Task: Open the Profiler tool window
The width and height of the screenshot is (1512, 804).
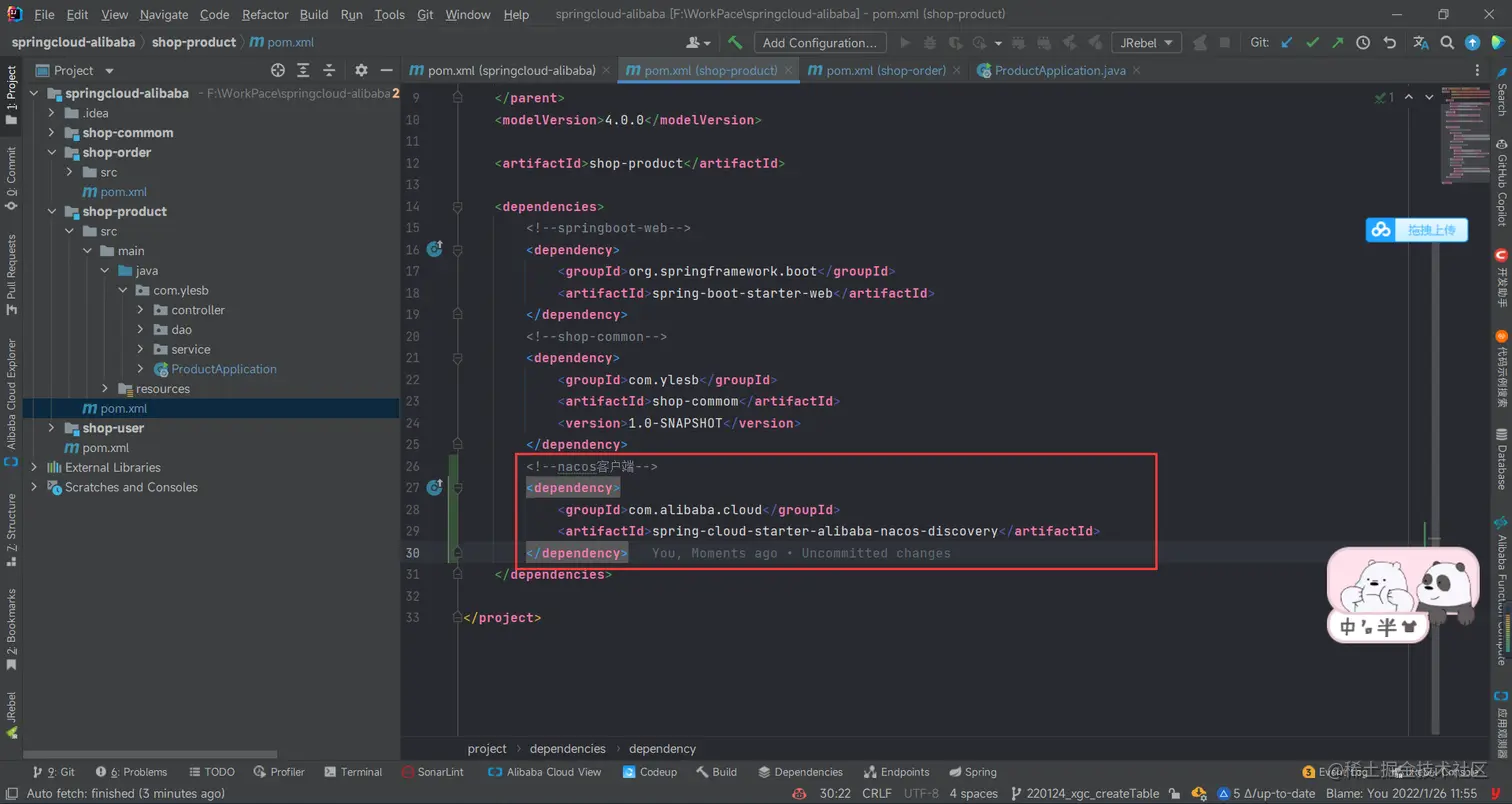Action: (278, 772)
